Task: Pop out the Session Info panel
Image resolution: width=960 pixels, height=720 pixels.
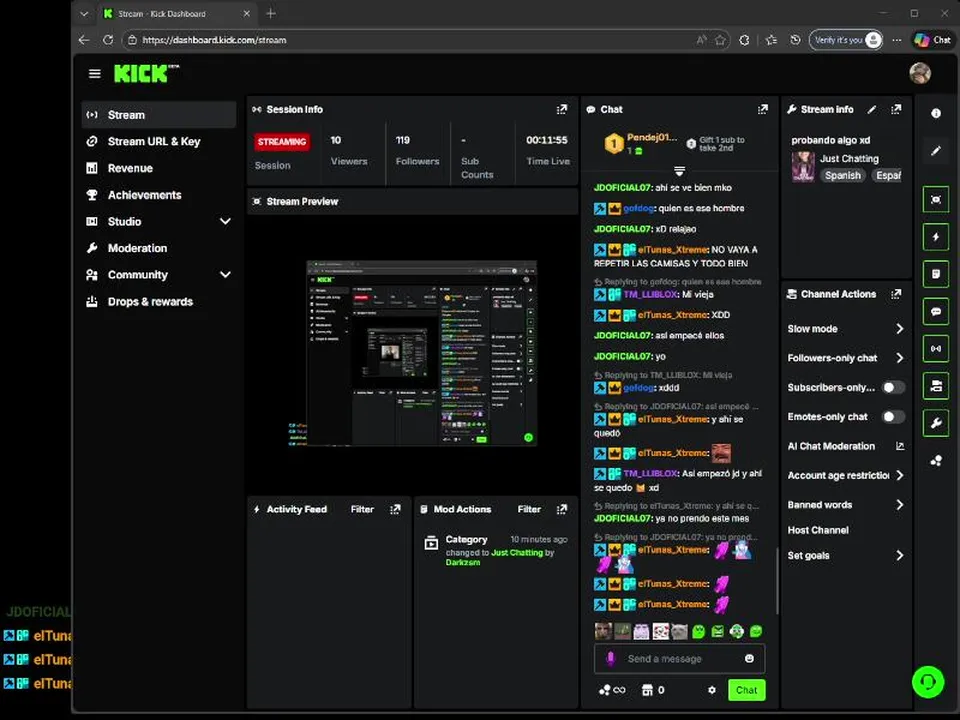Action: click(x=561, y=110)
